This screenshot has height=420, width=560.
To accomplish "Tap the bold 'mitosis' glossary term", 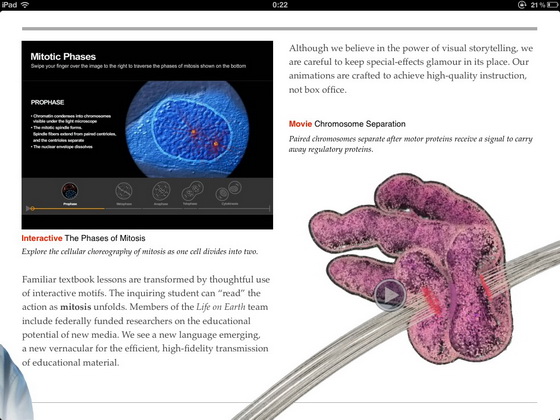I will tap(76, 307).
